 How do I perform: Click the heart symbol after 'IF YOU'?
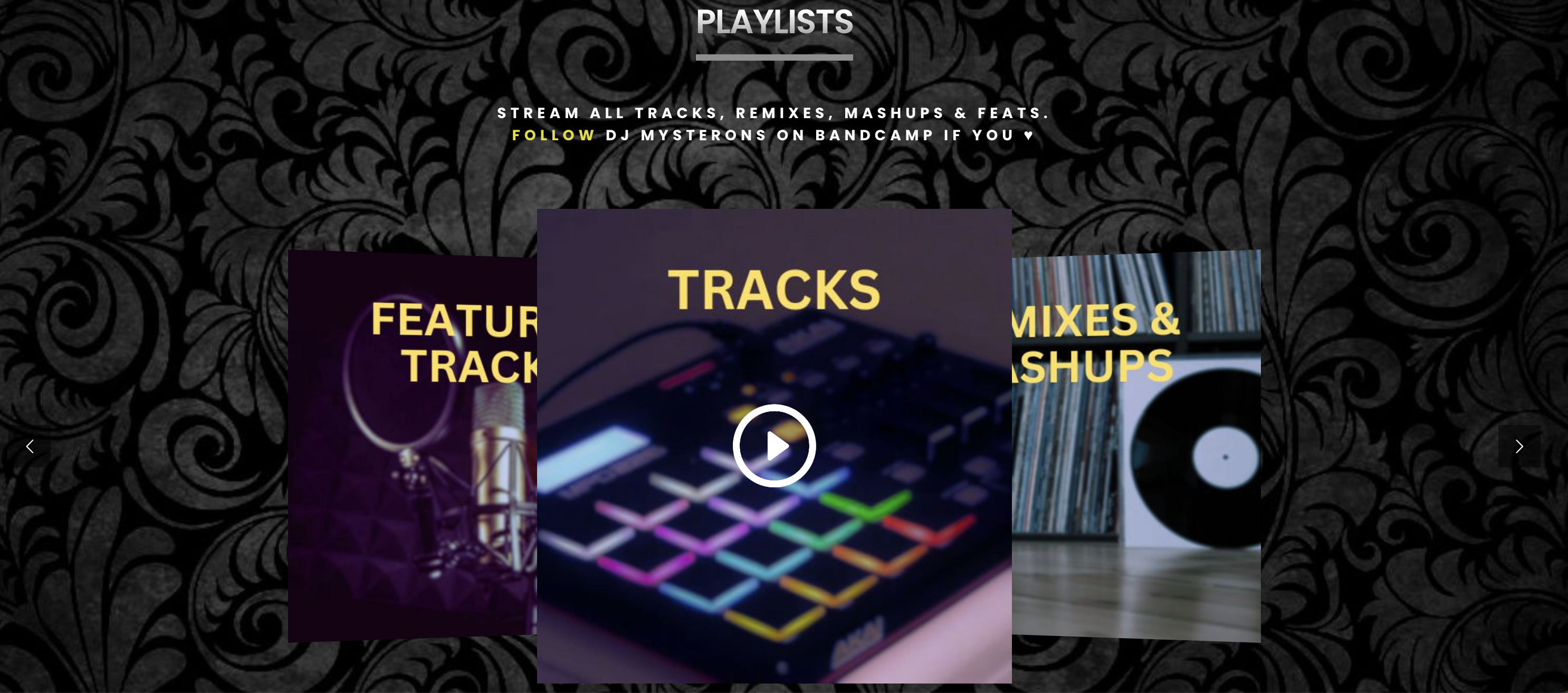(1029, 136)
